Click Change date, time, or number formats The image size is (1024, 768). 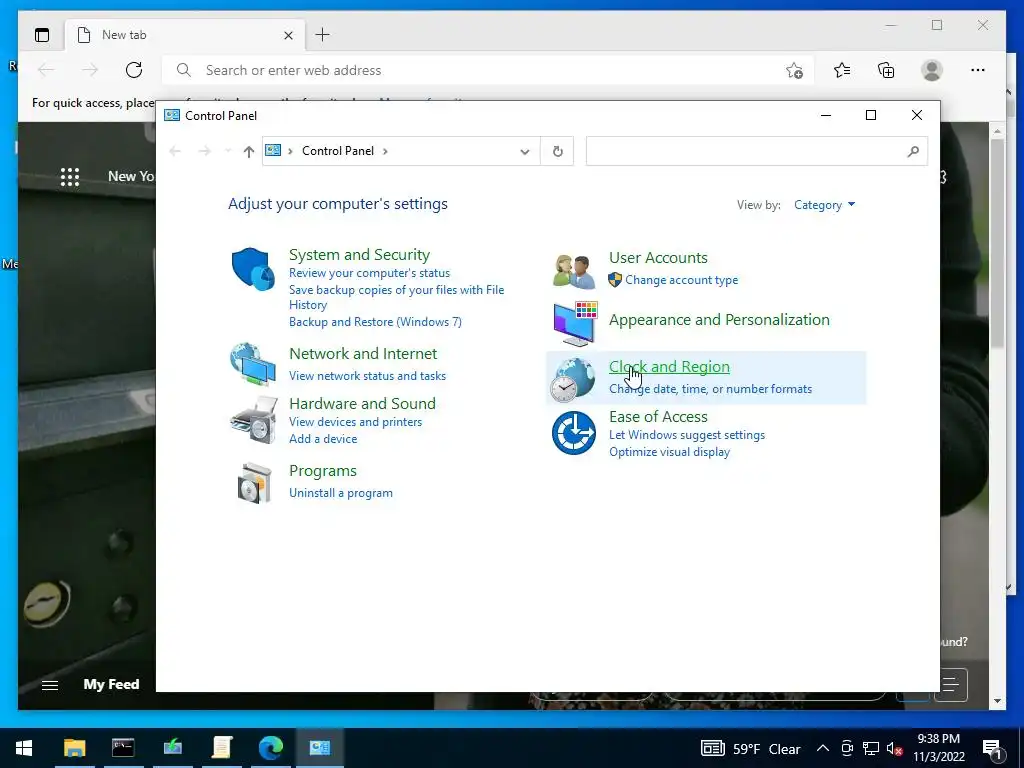pos(710,389)
